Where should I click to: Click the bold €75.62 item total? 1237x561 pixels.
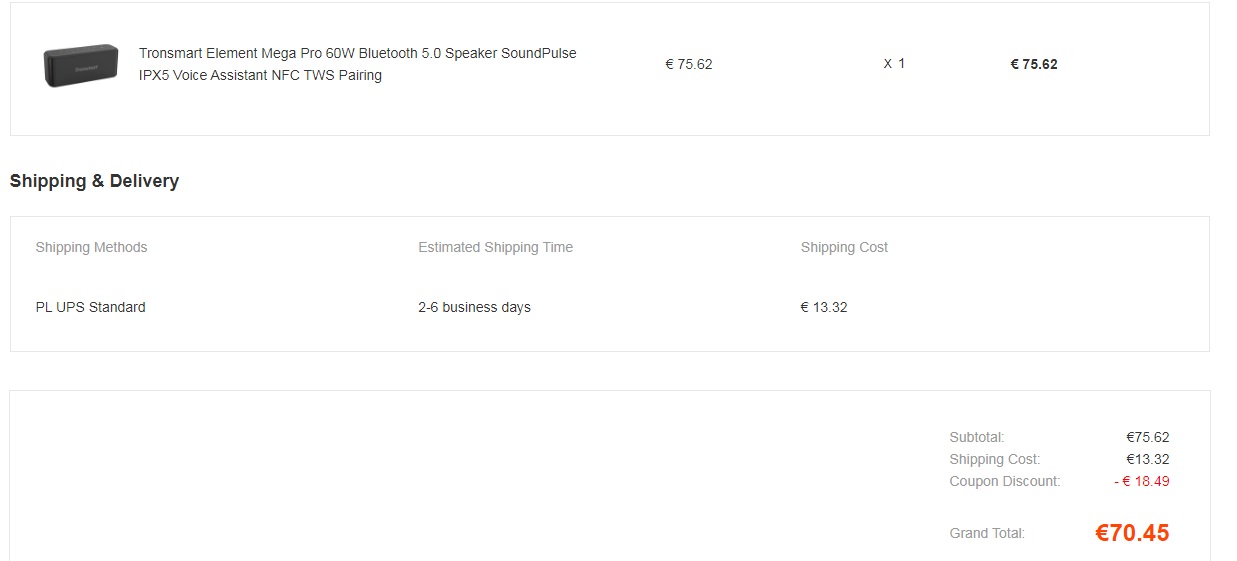(1033, 64)
